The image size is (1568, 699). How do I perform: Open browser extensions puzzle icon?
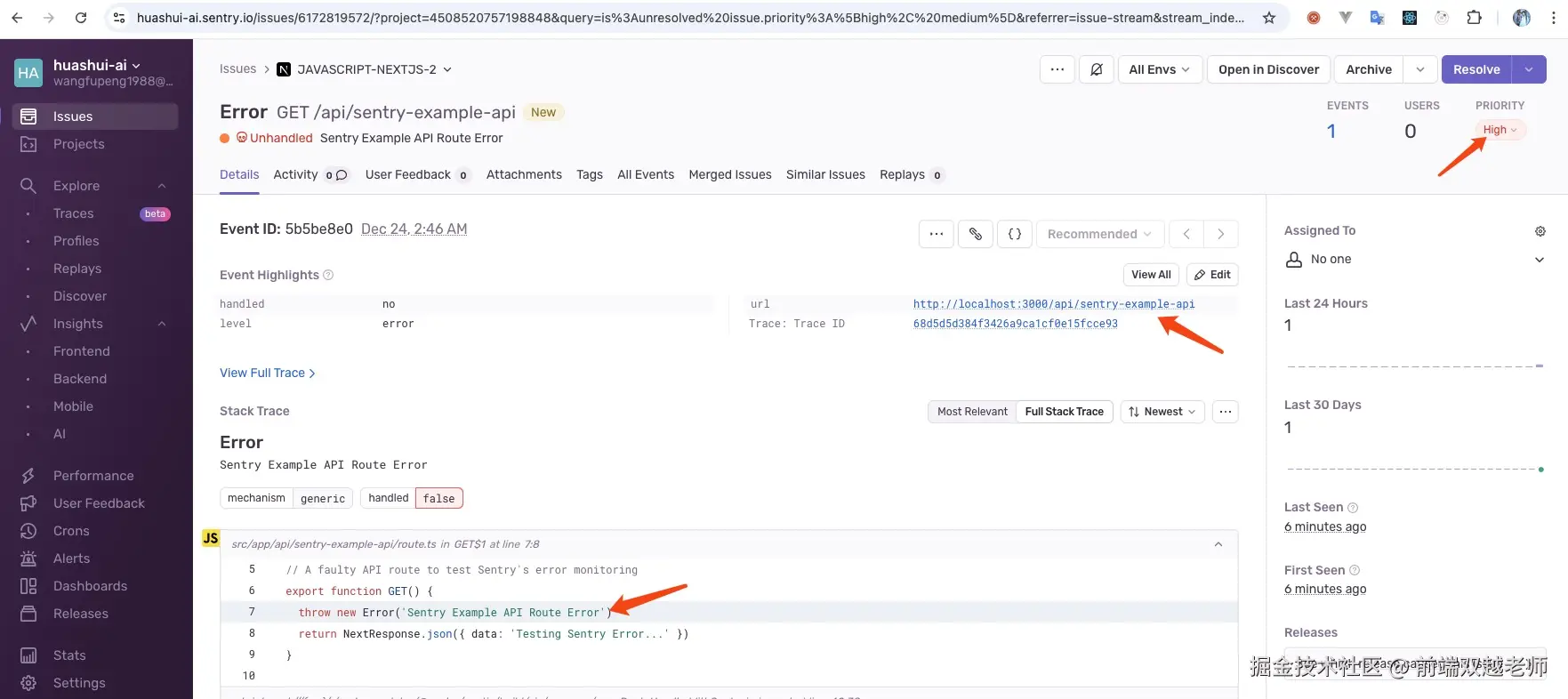[1474, 18]
